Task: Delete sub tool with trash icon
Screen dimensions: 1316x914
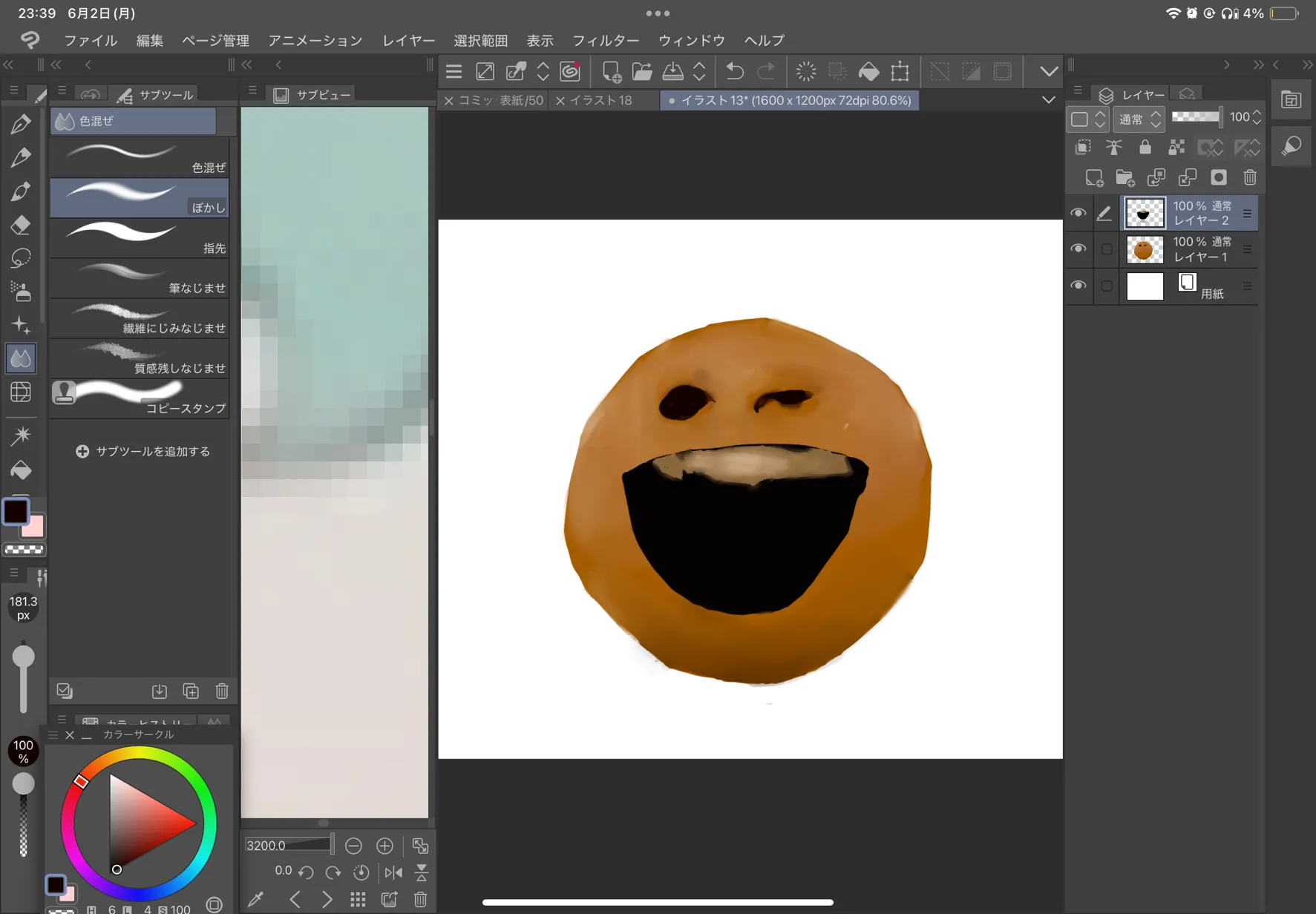Action: tap(222, 691)
